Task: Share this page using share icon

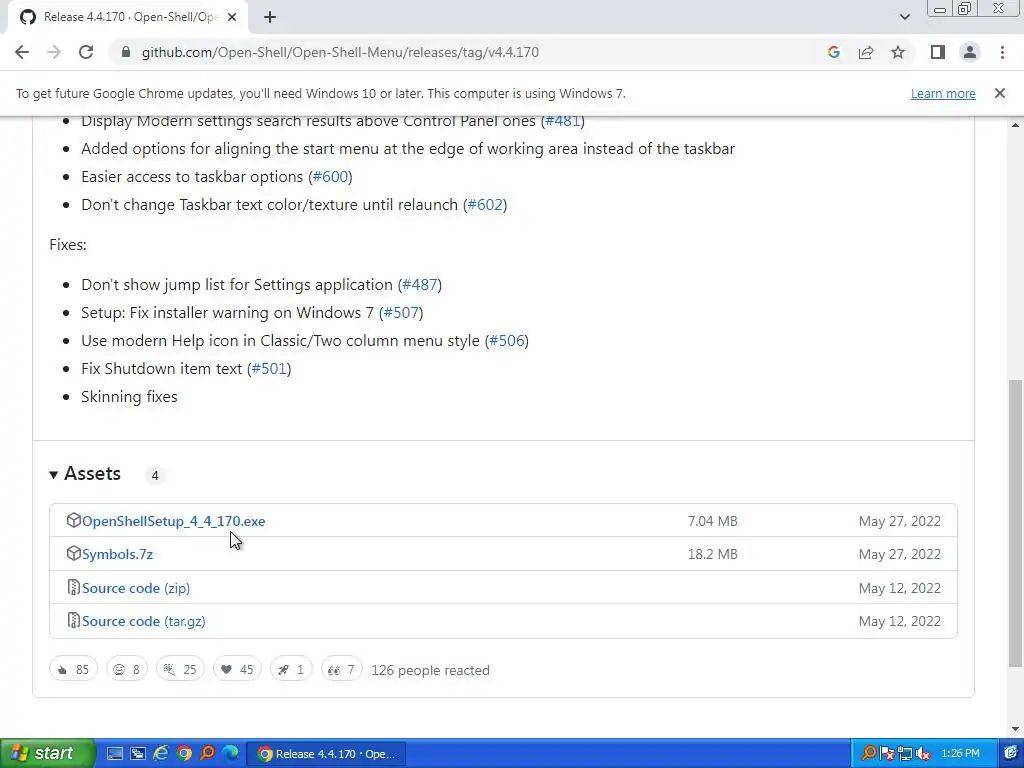Action: tap(866, 52)
